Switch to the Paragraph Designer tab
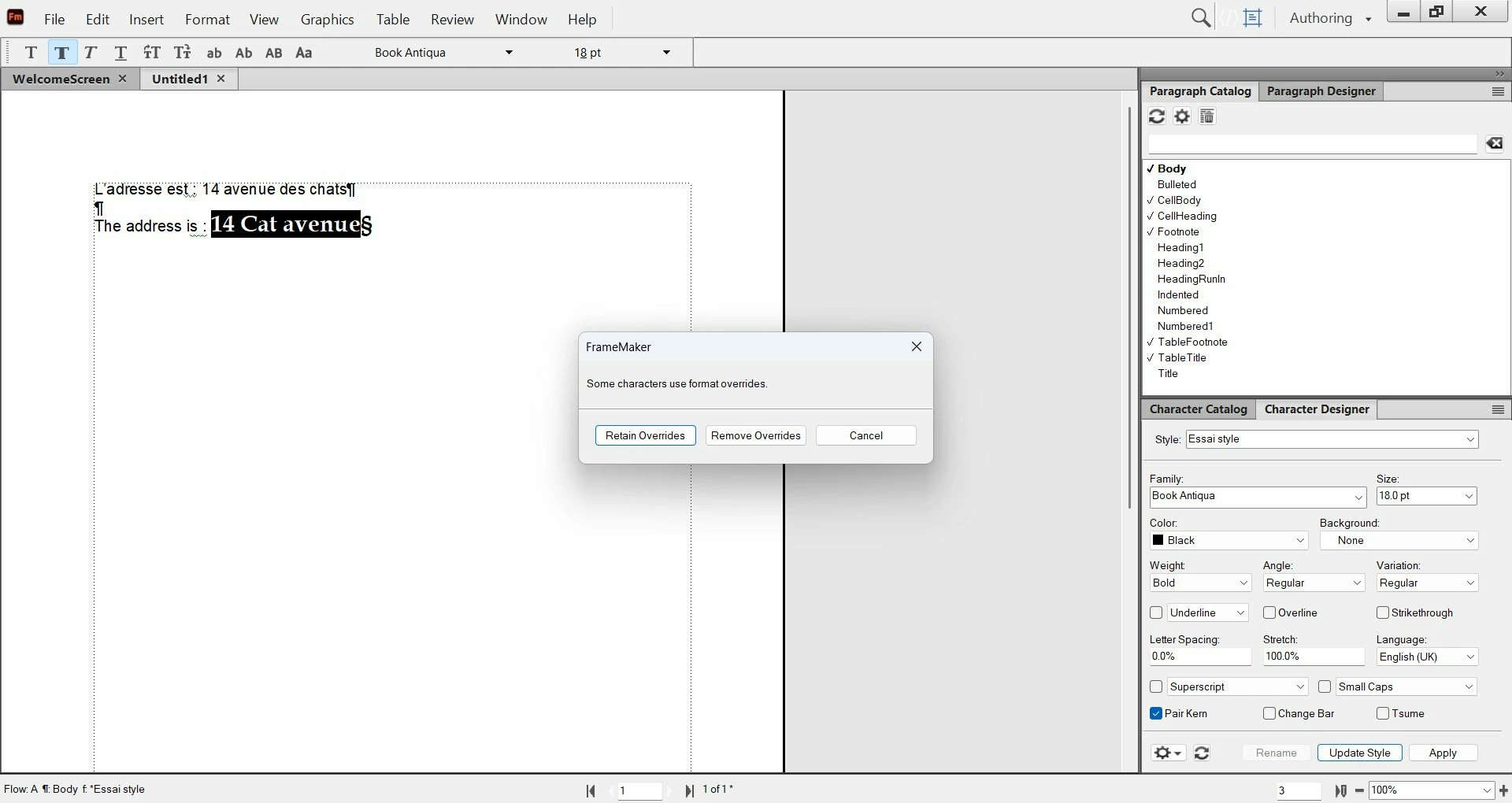Viewport: 1512px width, 803px height. point(1321,91)
